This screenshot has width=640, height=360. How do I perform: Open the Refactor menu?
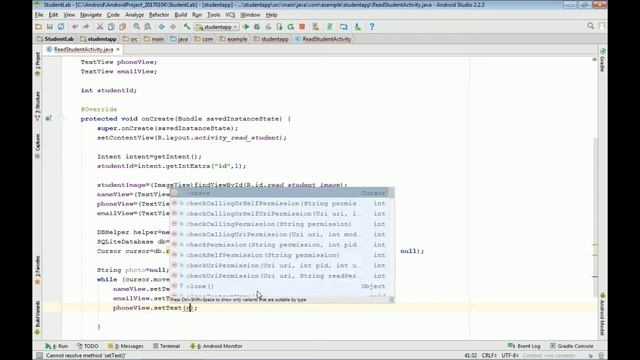[x=159, y=15]
